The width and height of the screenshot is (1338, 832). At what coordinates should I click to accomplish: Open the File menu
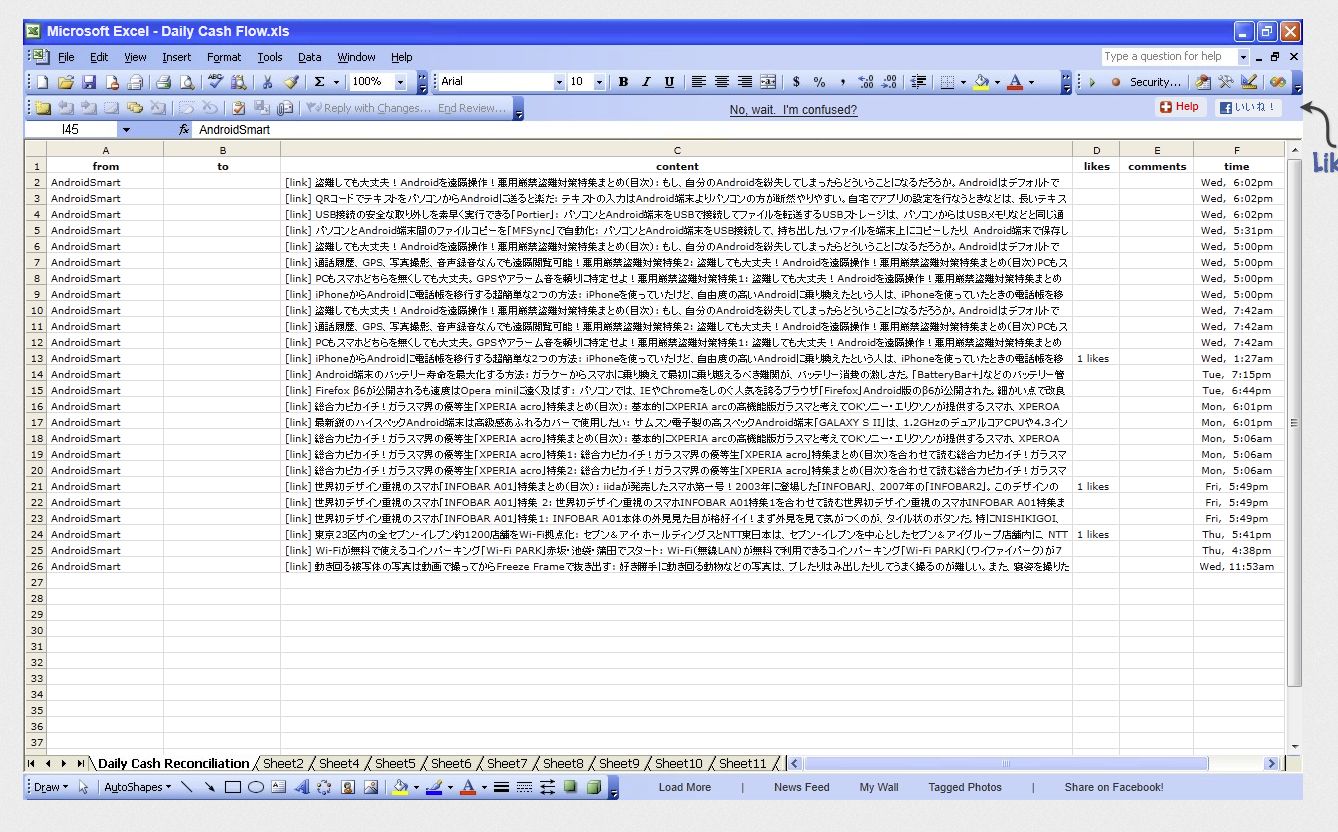coord(66,57)
